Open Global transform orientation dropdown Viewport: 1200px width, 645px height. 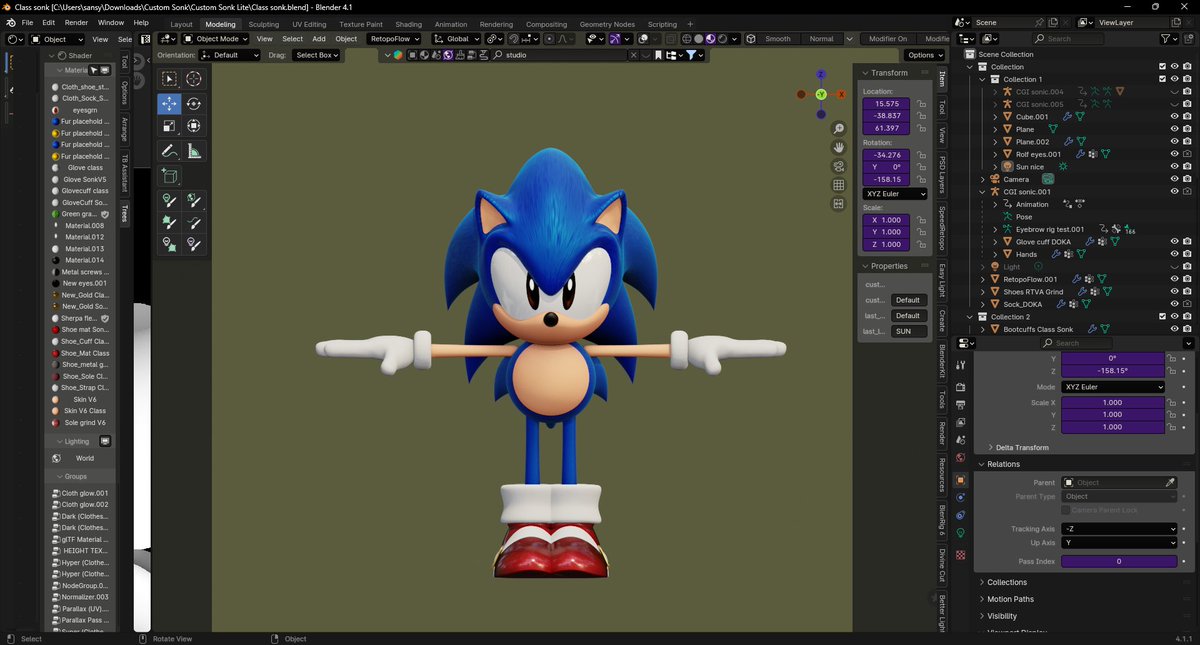(x=458, y=39)
